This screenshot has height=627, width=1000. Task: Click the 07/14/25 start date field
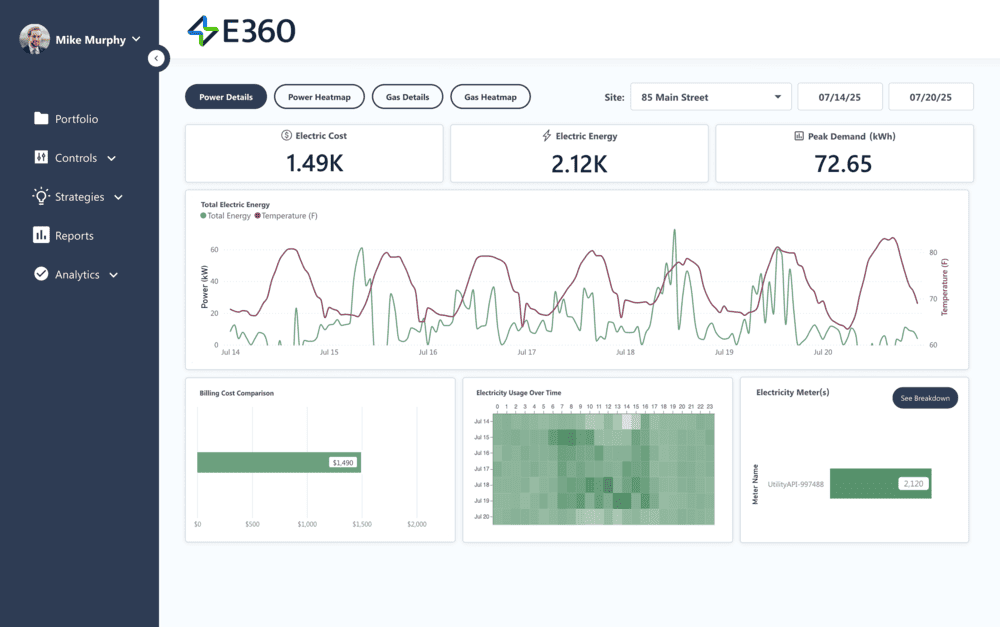click(x=840, y=96)
